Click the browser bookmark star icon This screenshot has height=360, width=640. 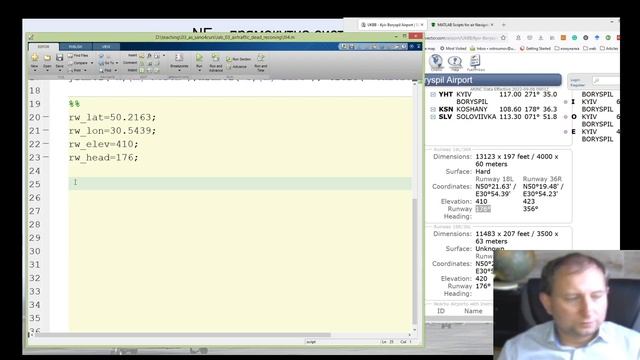click(x=503, y=38)
